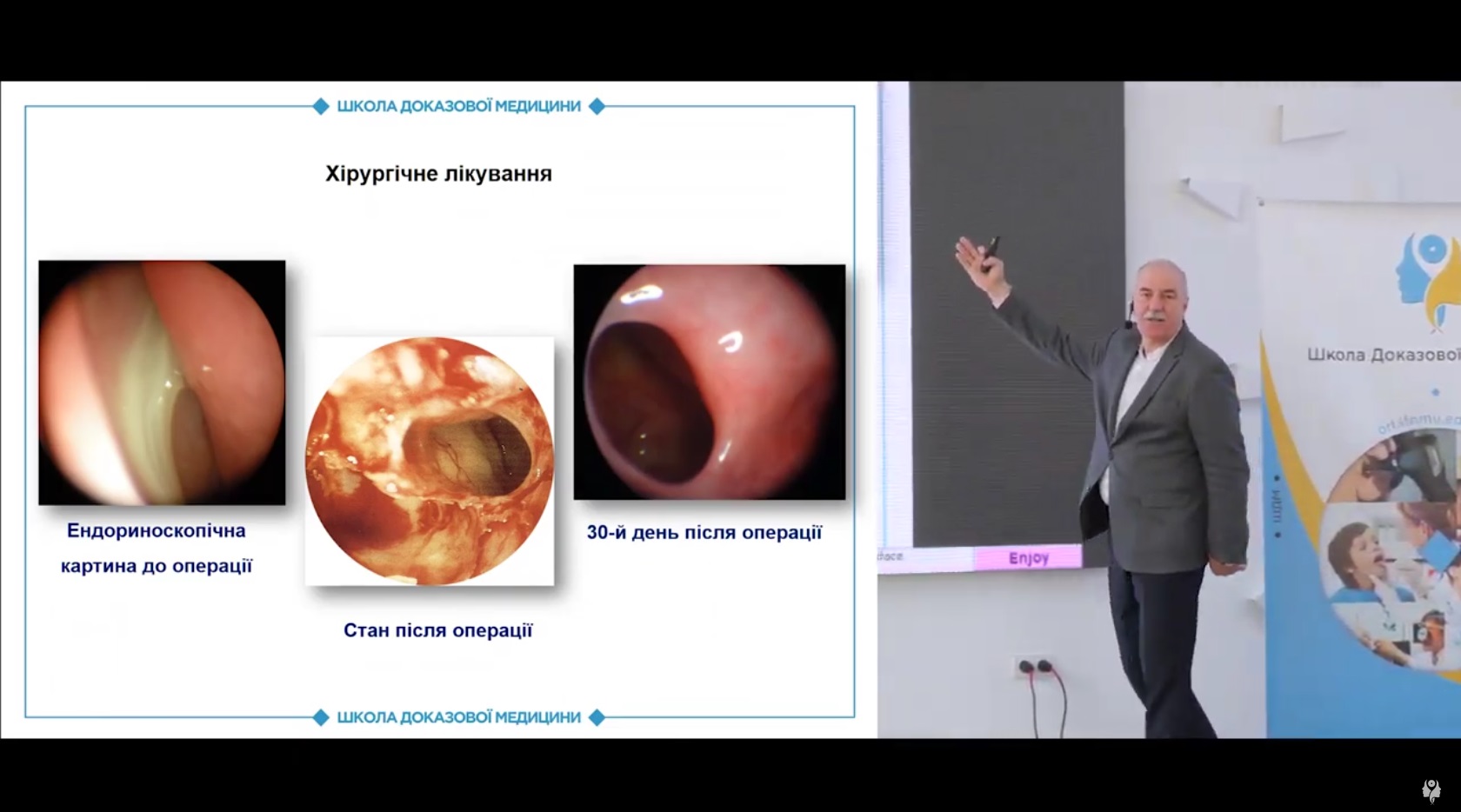Click the caption '30-й день після операції'

[x=704, y=532]
